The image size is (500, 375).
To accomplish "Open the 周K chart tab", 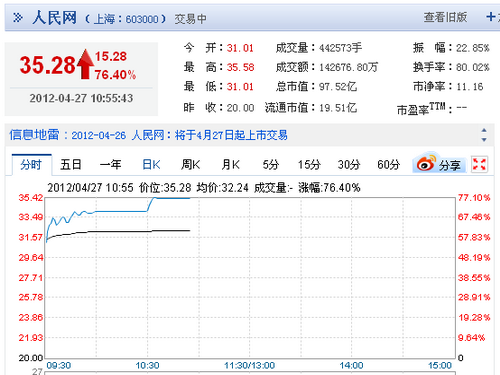I will [190, 165].
